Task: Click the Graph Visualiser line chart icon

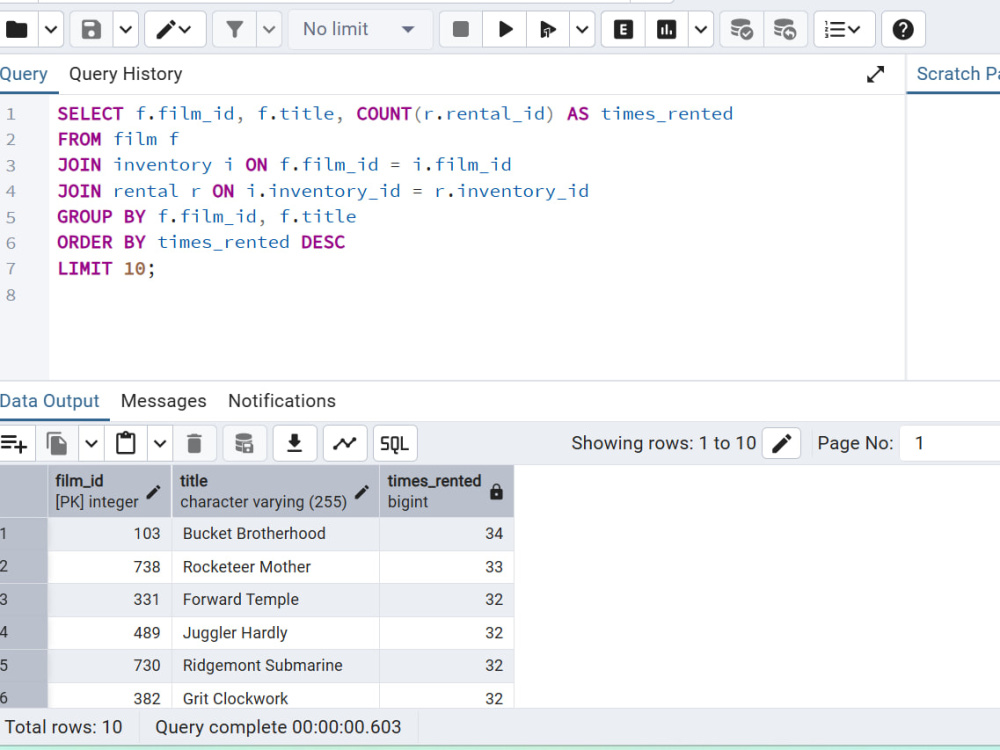Action: 345,443
